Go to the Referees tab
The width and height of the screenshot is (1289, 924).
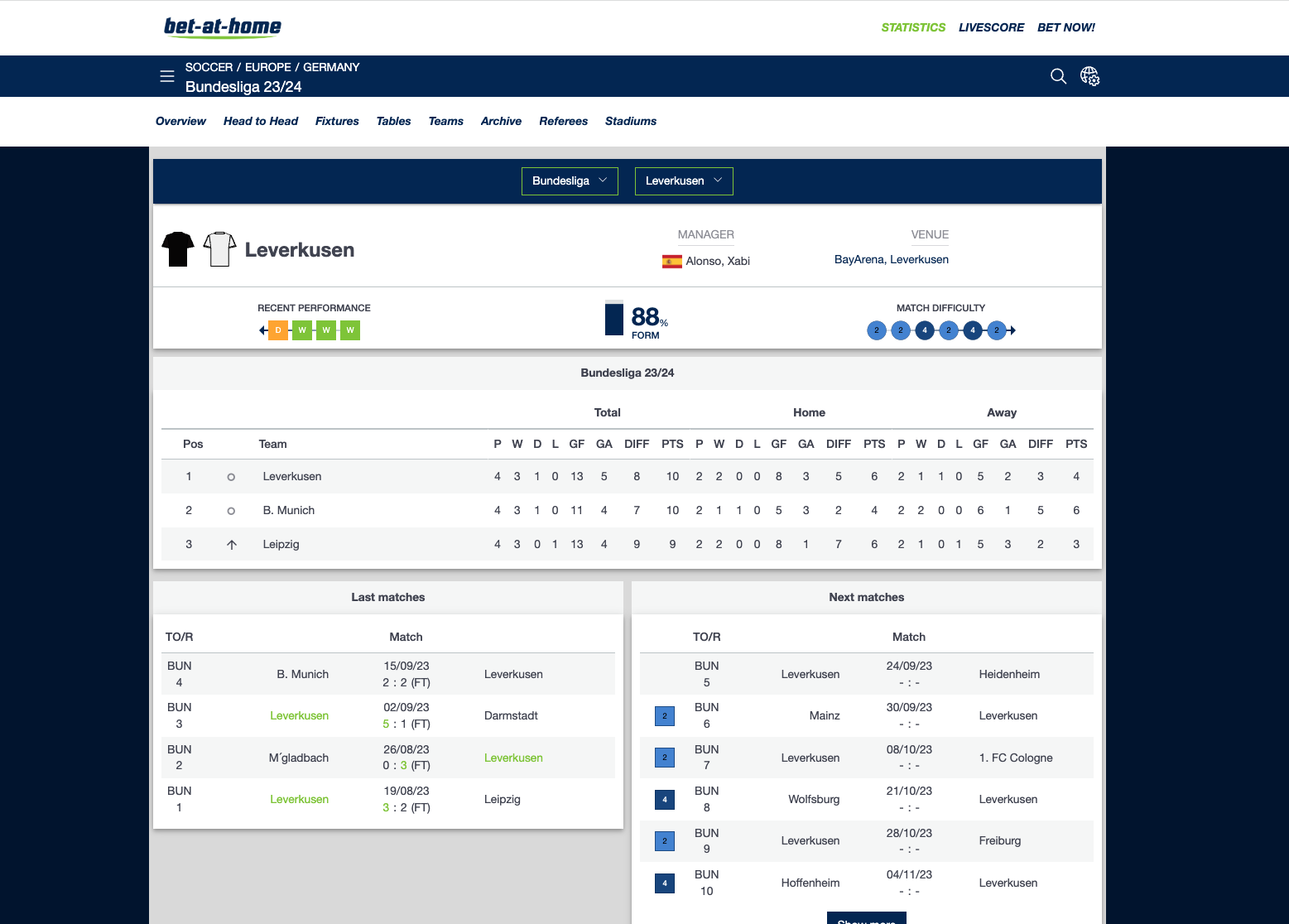coord(563,121)
